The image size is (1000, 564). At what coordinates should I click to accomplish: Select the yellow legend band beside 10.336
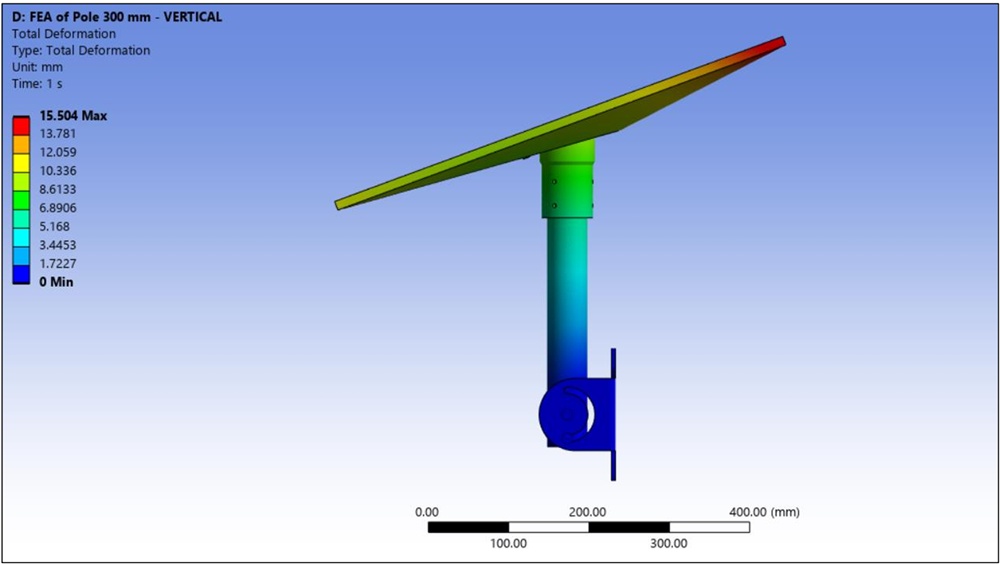[x=22, y=163]
